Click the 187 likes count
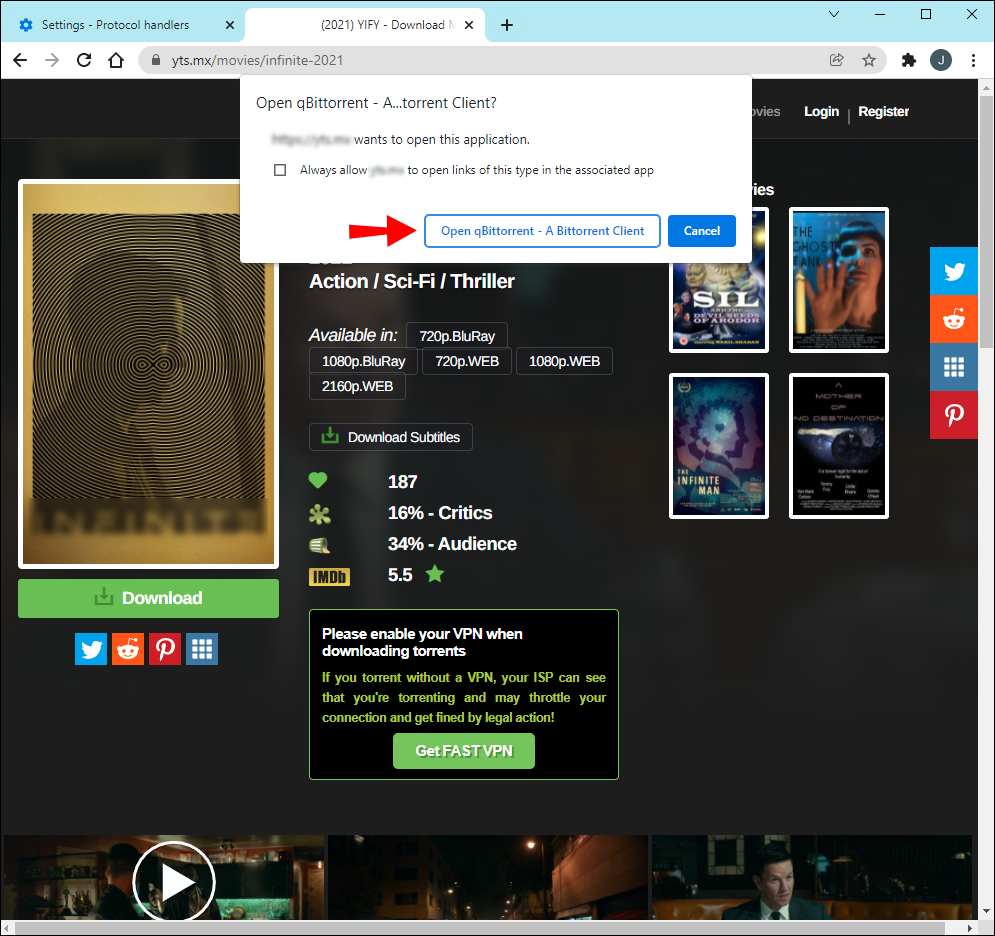The height and width of the screenshot is (936, 995). (402, 482)
